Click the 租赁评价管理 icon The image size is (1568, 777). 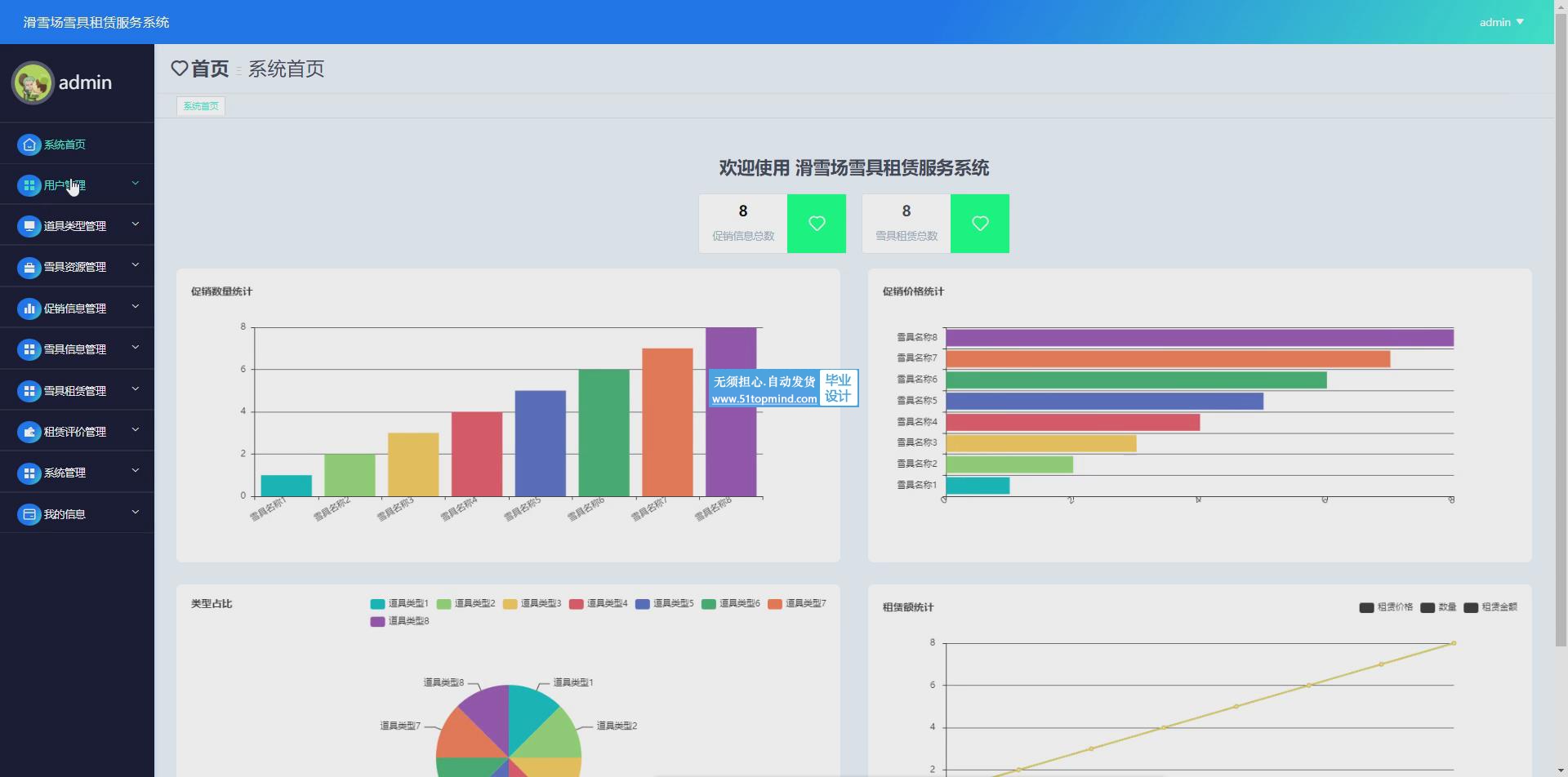pos(29,432)
